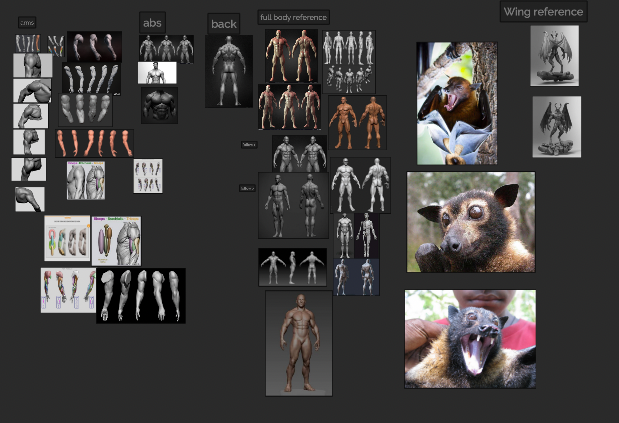Select the small 'arms' label
The image size is (619, 423).
(x=27, y=22)
